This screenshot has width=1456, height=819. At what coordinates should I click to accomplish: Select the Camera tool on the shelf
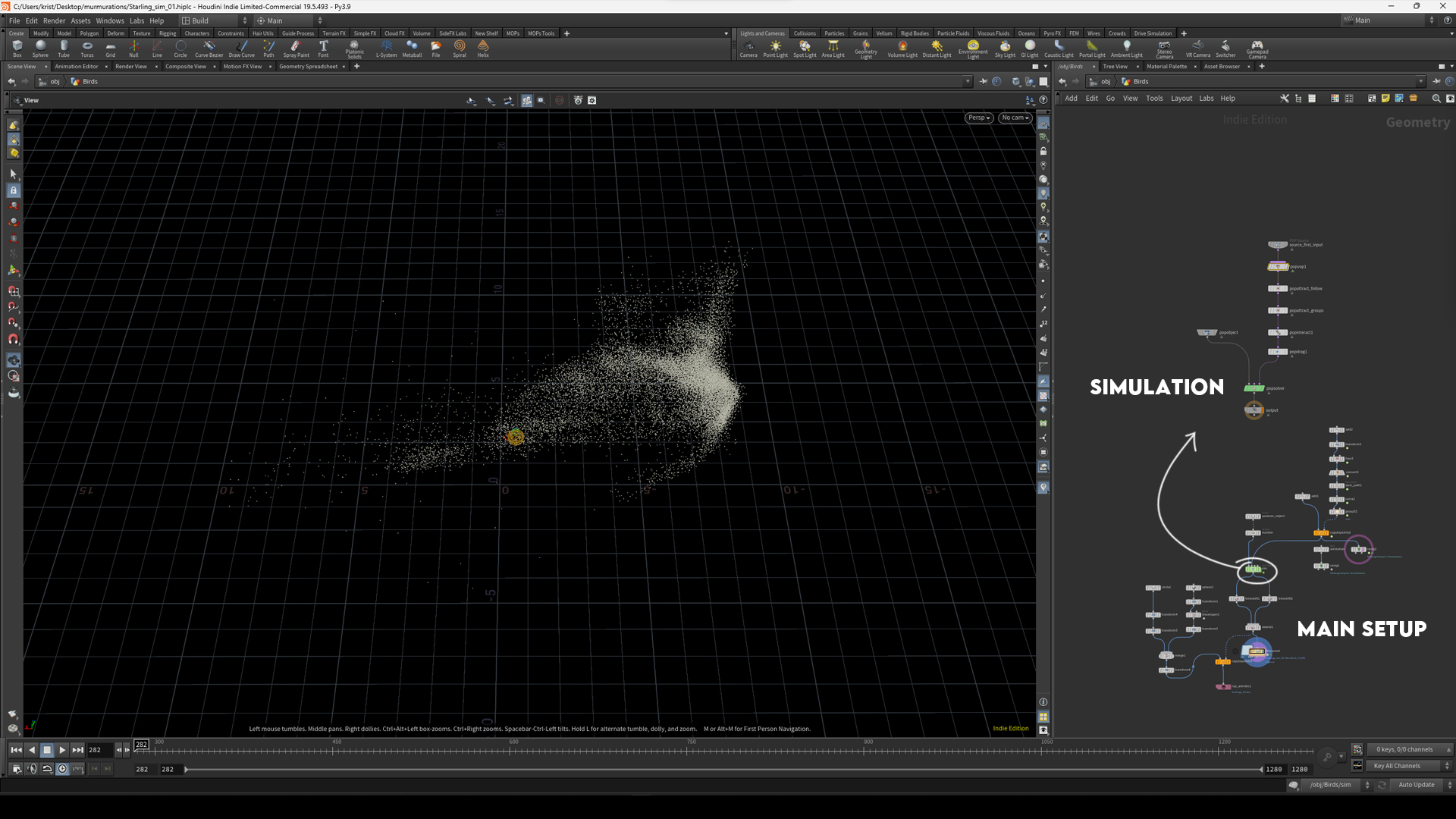[x=749, y=48]
